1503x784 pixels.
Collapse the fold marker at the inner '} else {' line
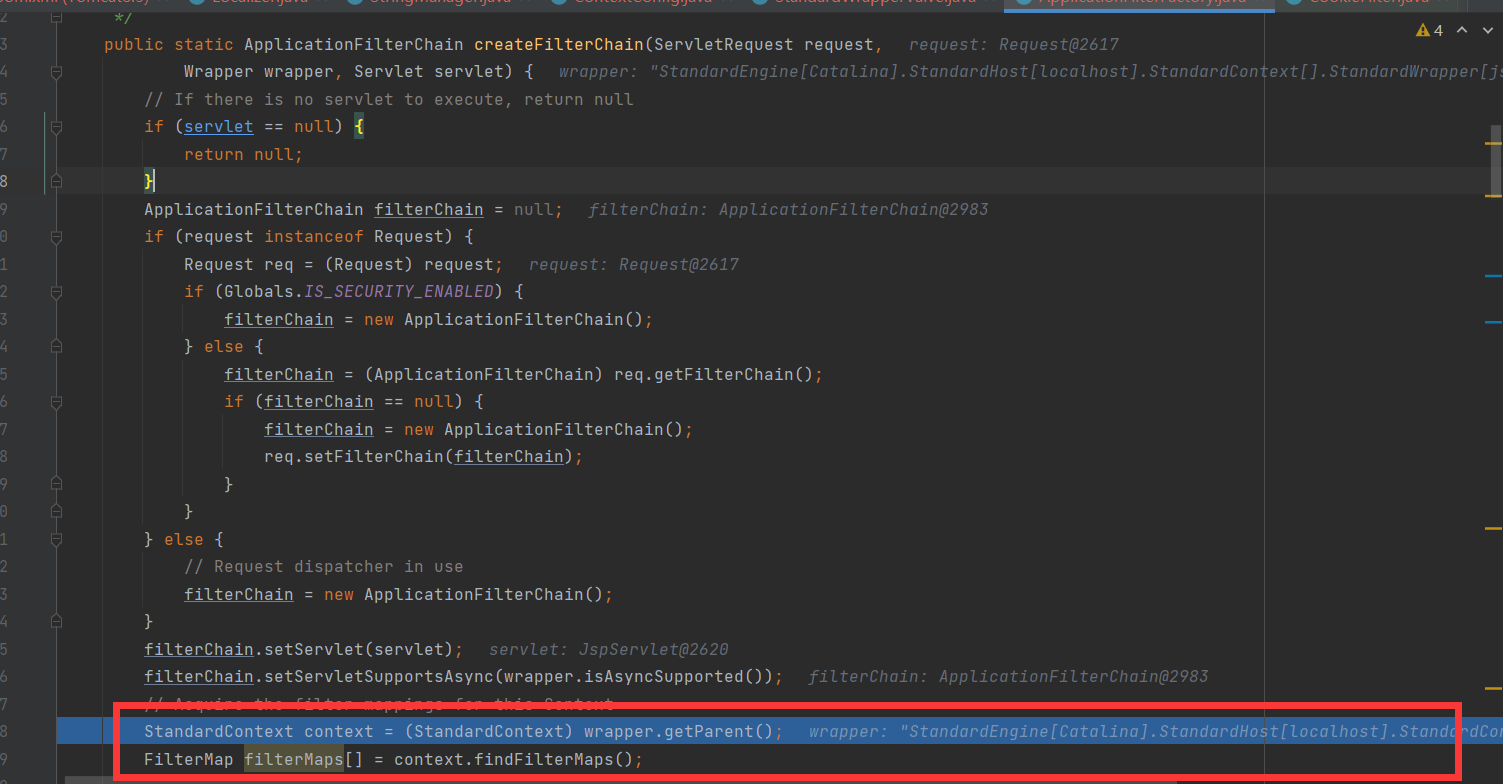[x=56, y=347]
